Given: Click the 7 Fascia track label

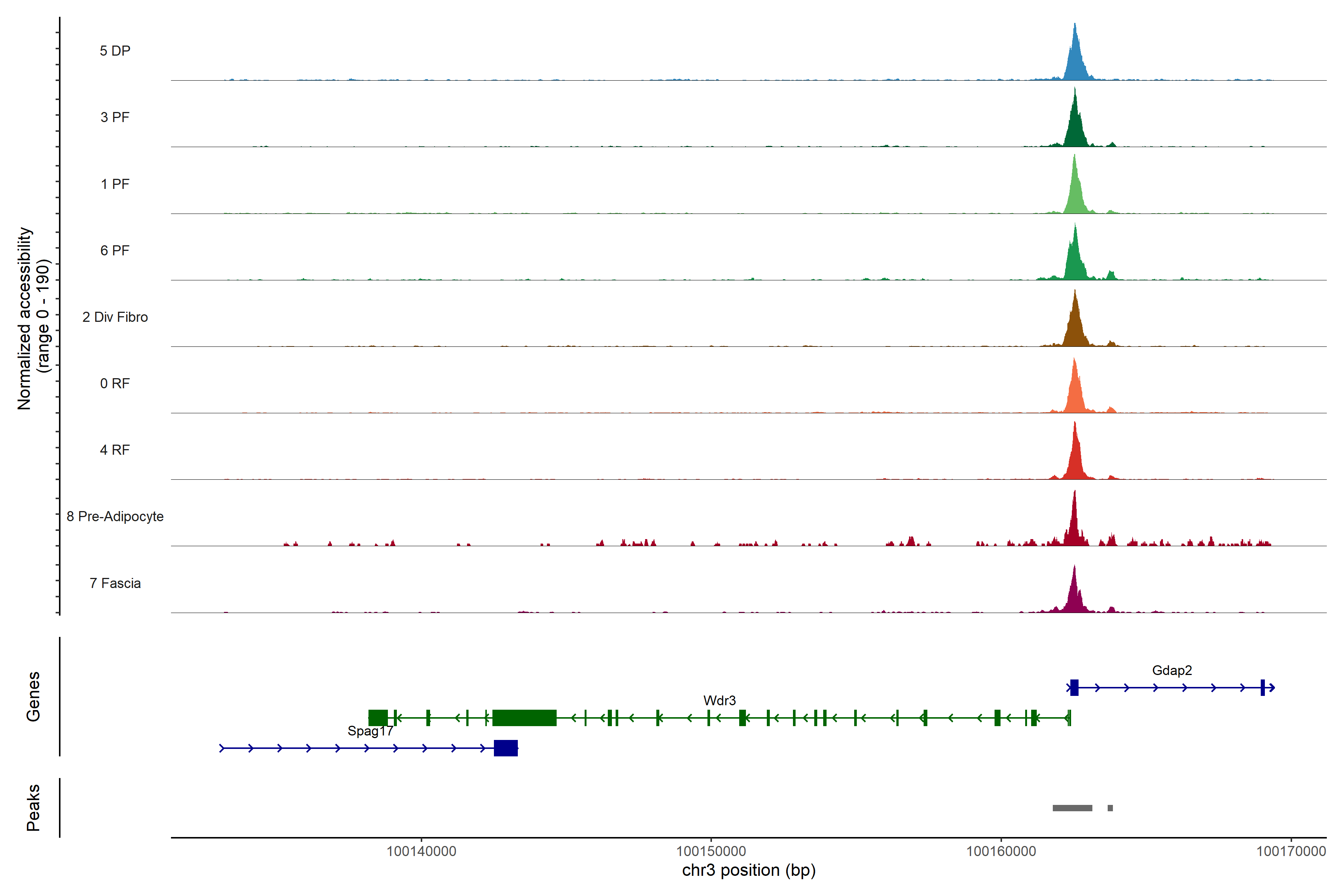Looking at the screenshot, I should click(115, 584).
